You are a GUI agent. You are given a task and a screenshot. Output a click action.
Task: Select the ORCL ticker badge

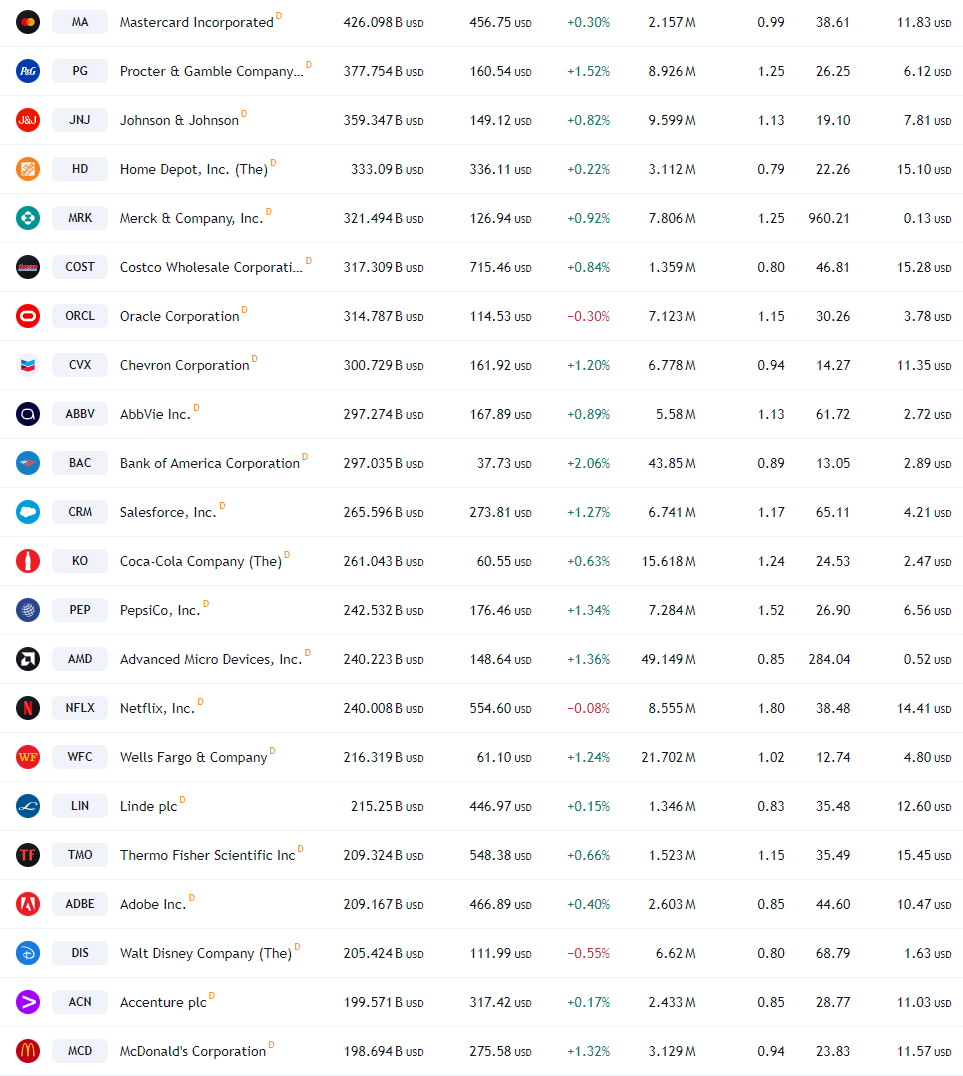(x=80, y=316)
